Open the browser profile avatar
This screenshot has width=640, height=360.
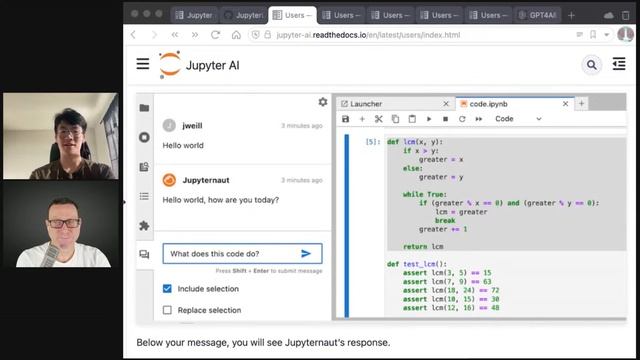click(x=625, y=34)
